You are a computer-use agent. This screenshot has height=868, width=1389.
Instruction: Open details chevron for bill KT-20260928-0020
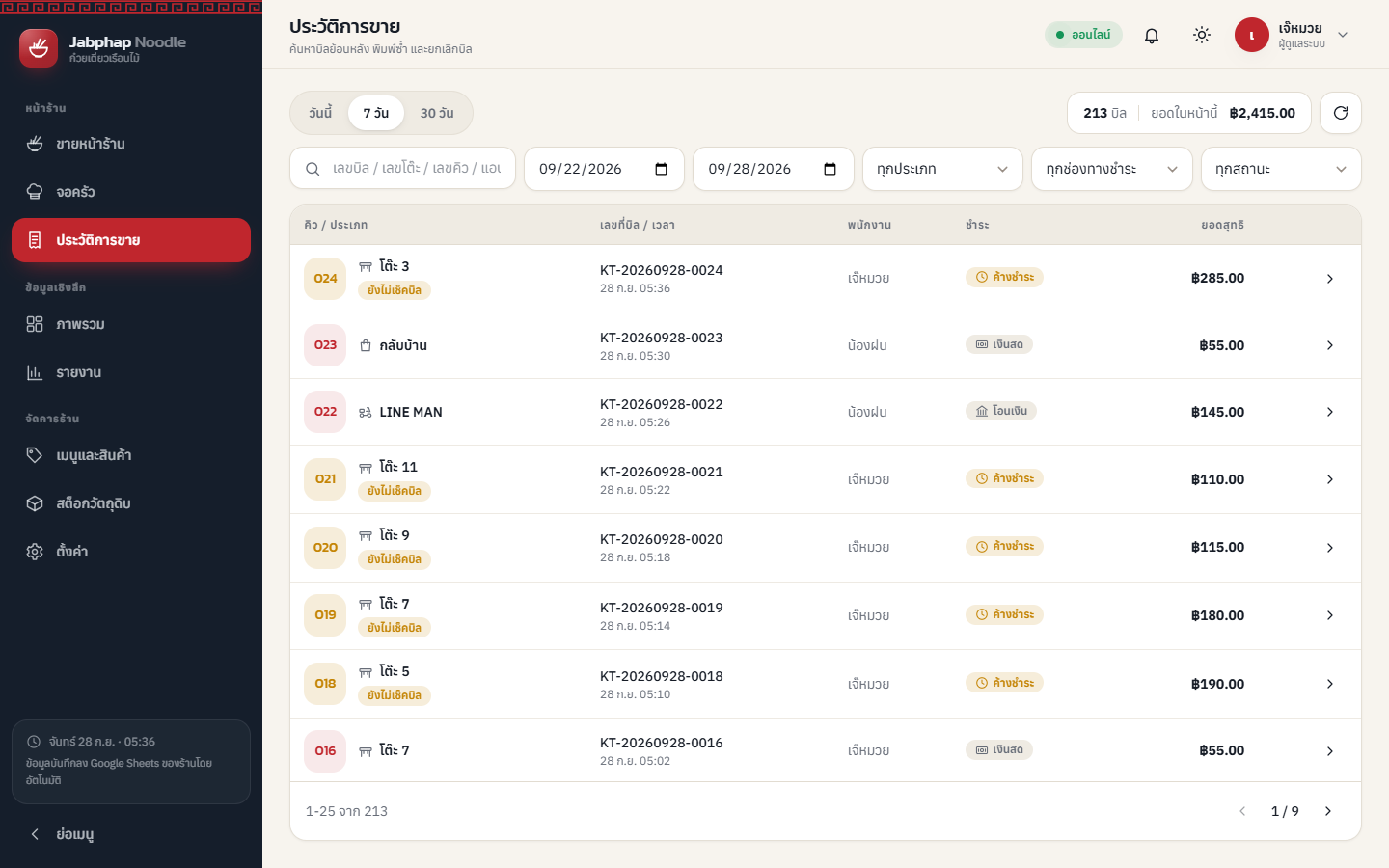pyautogui.click(x=1330, y=548)
